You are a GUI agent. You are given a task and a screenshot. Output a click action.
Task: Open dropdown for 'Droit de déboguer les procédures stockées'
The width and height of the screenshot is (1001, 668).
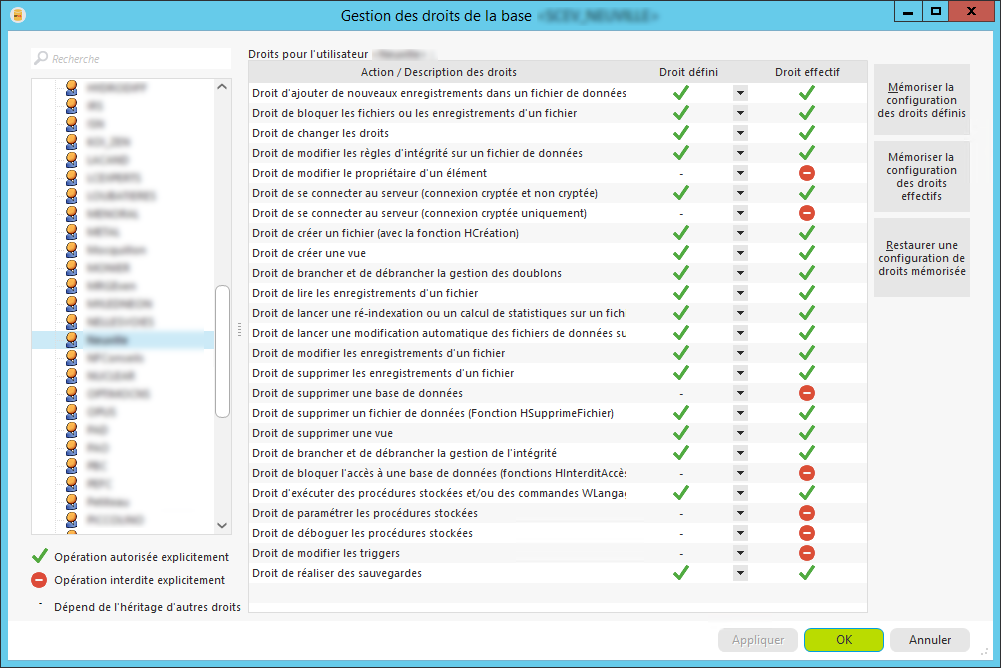(x=740, y=533)
